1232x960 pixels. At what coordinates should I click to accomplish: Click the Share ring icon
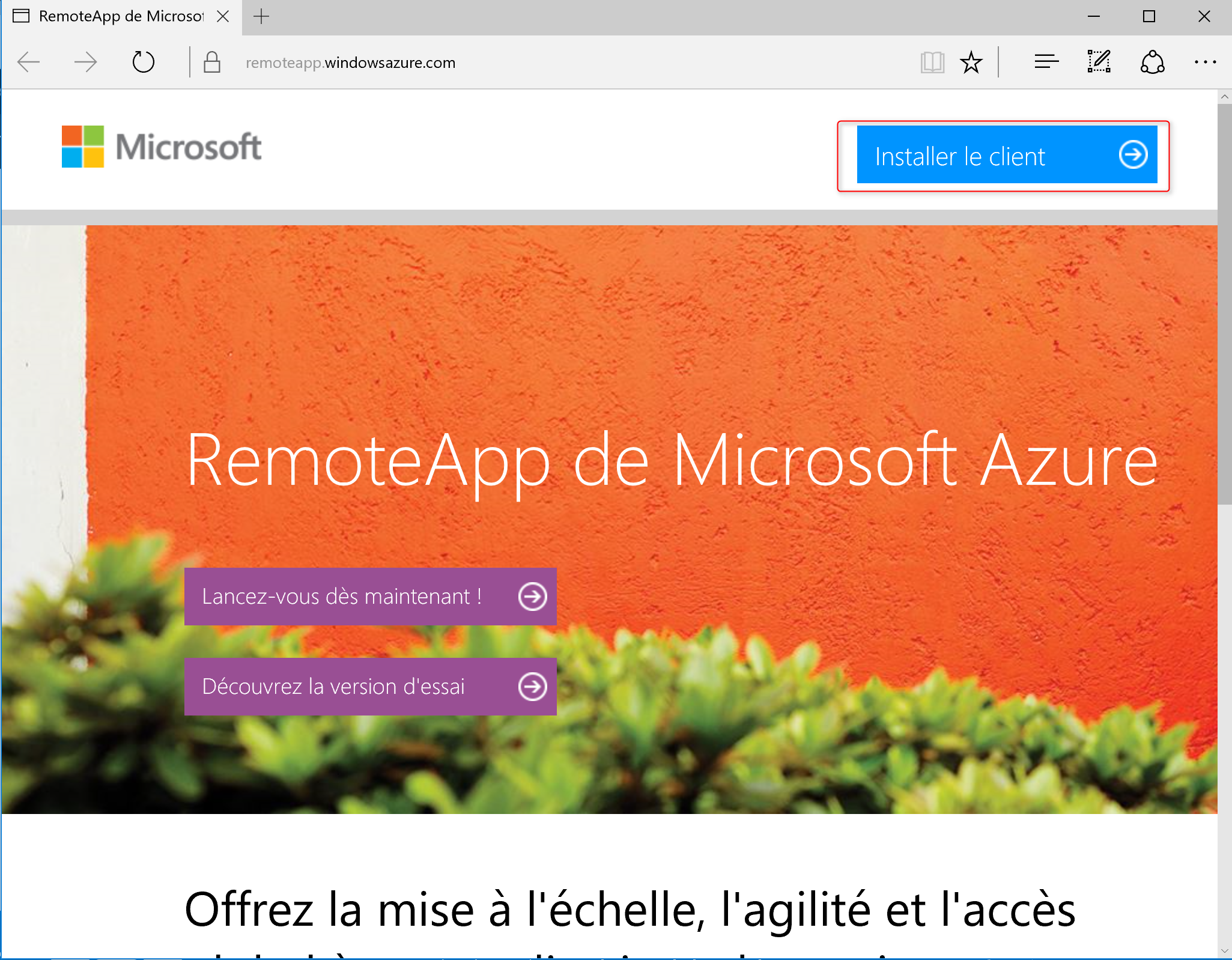(1152, 62)
